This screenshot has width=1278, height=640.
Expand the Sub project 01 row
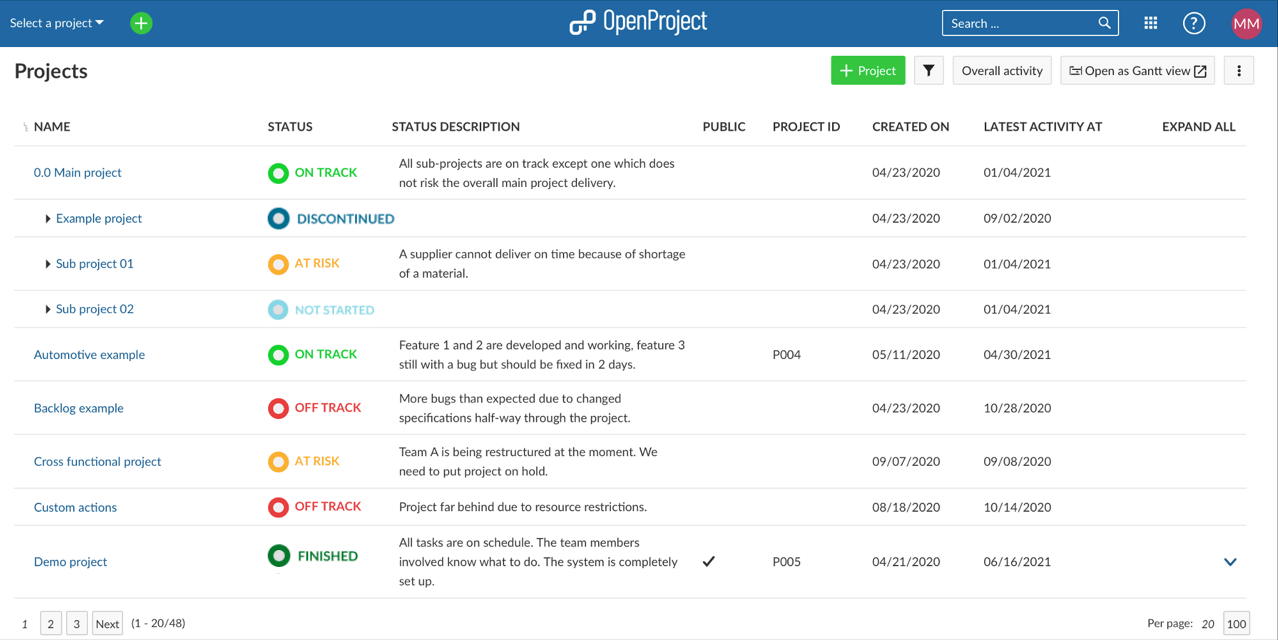click(x=48, y=264)
